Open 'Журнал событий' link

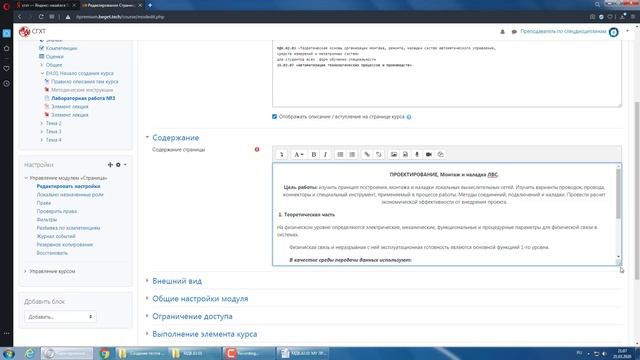tap(56, 236)
